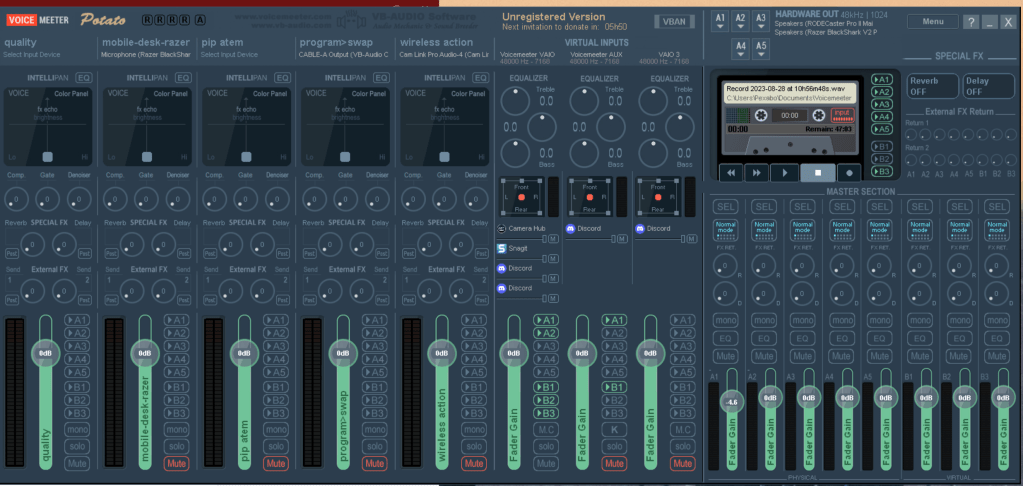Screen dimensions: 1023x486
Task: Fast-forward the cassette recorder
Action: click(757, 173)
